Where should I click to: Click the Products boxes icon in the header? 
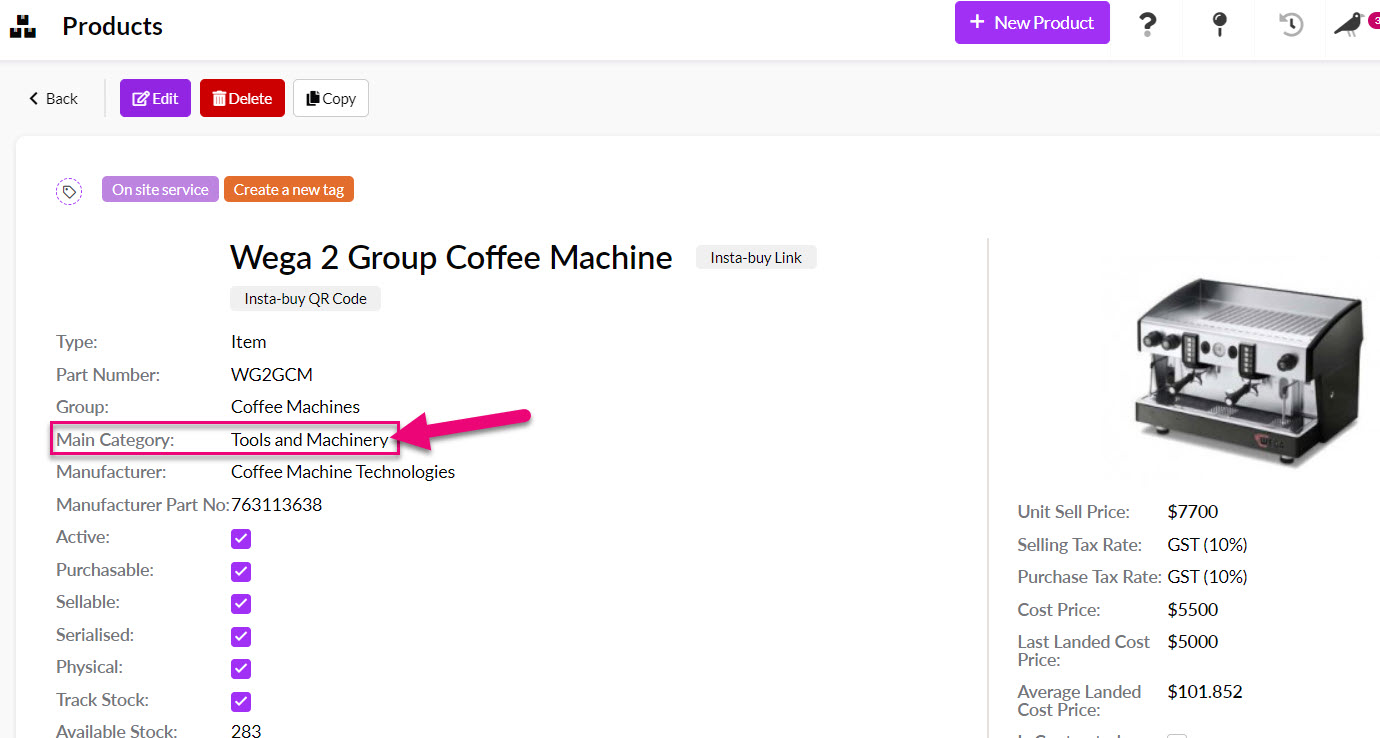22,26
